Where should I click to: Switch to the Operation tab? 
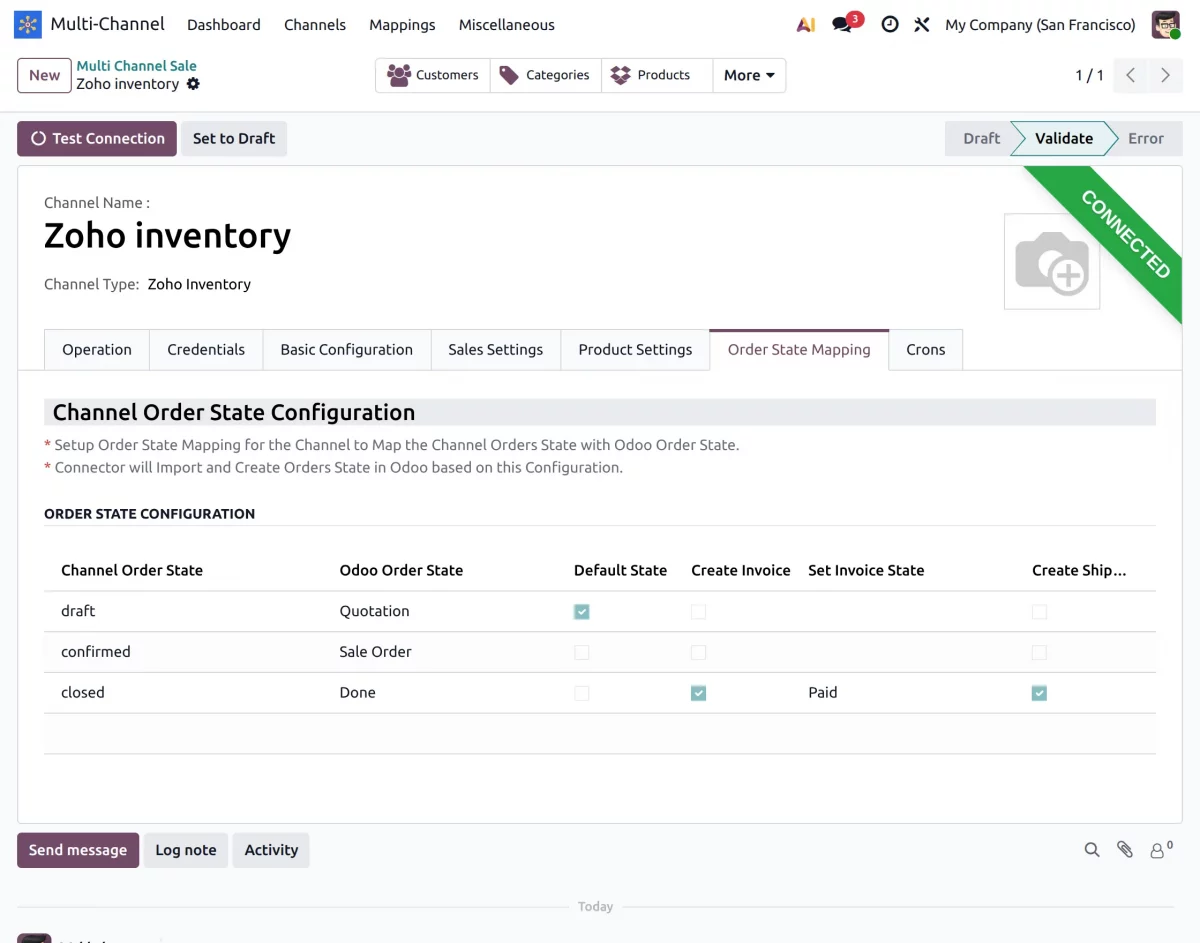click(x=97, y=350)
